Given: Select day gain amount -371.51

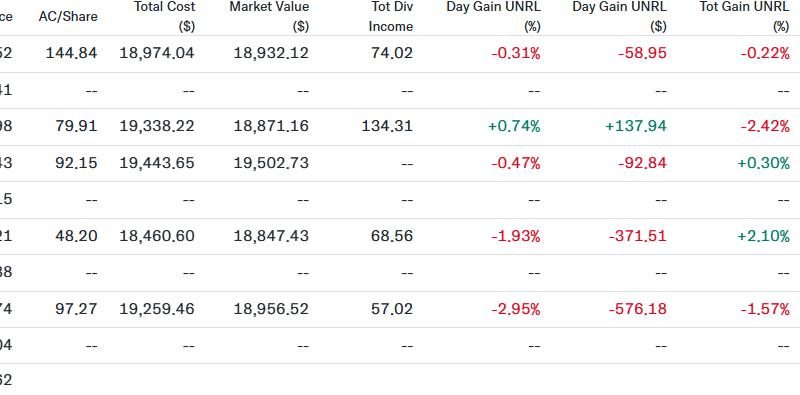Looking at the screenshot, I should click(638, 236).
